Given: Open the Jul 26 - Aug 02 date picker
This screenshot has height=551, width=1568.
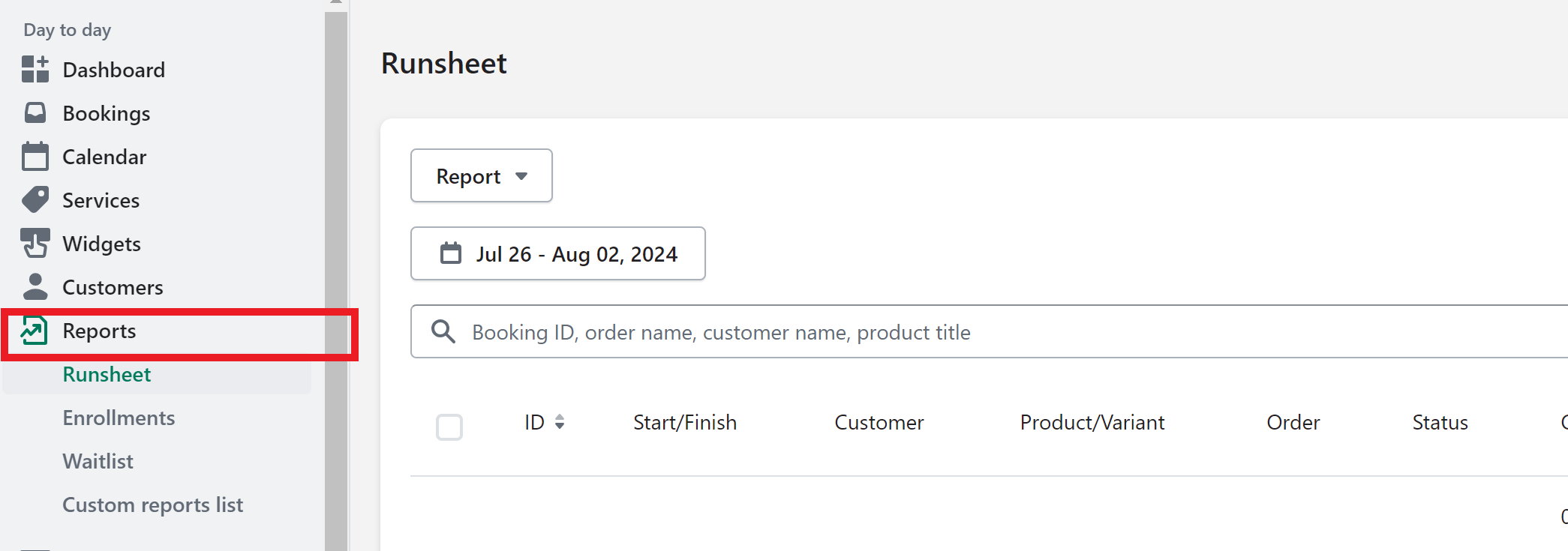Looking at the screenshot, I should pyautogui.click(x=558, y=253).
